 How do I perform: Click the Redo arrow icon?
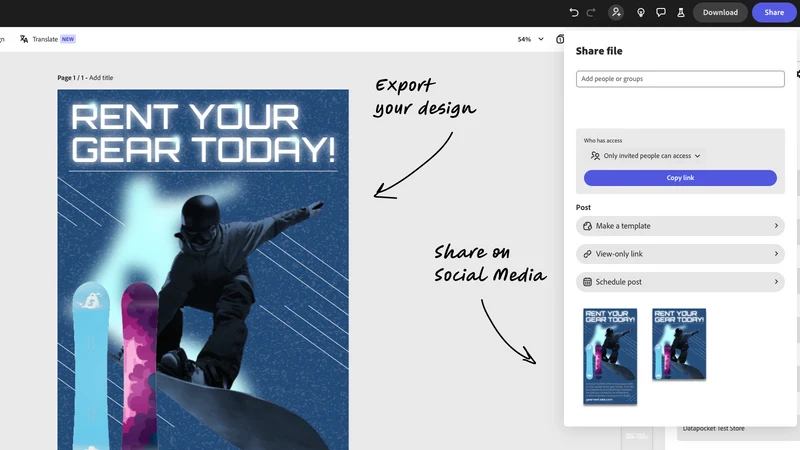pyautogui.click(x=591, y=12)
